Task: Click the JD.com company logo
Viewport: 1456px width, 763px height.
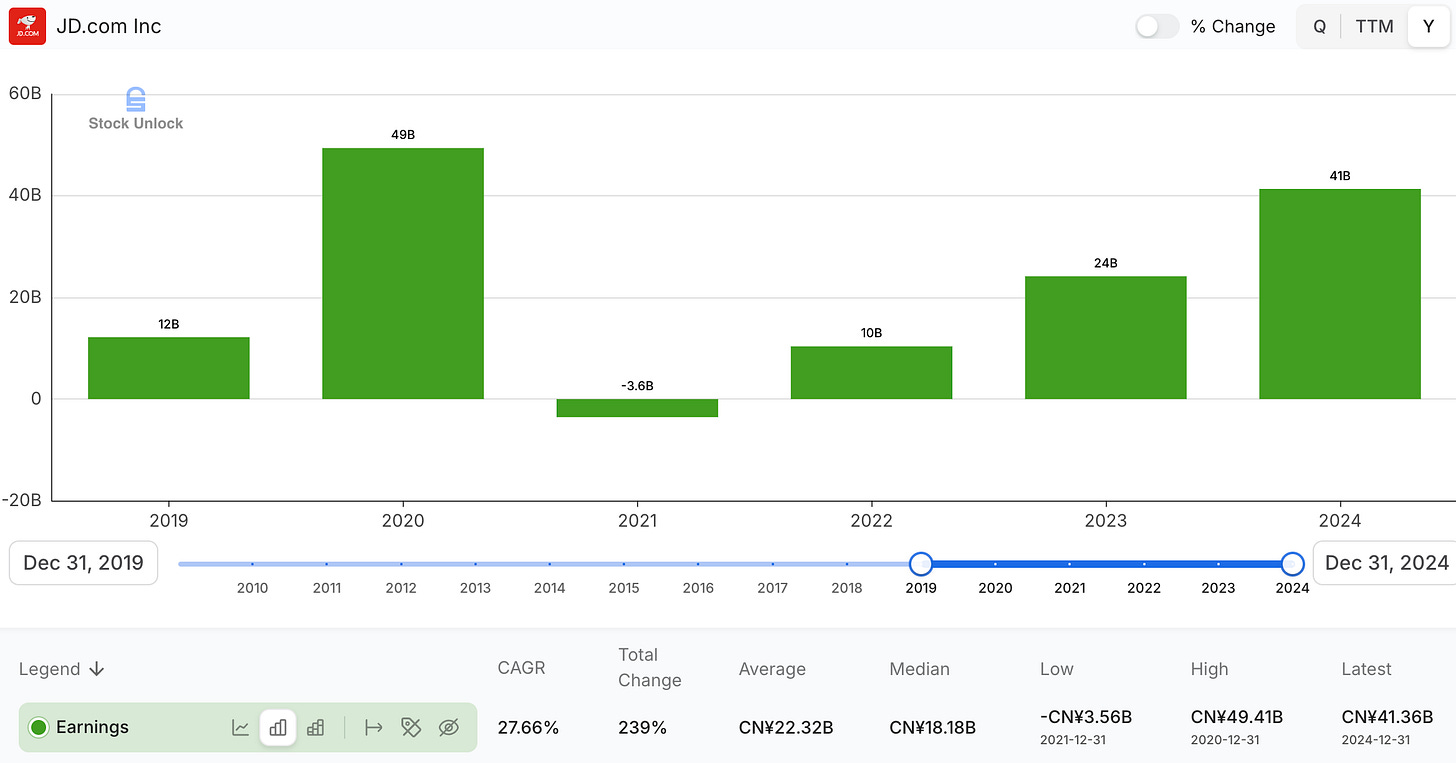Action: 27,26
